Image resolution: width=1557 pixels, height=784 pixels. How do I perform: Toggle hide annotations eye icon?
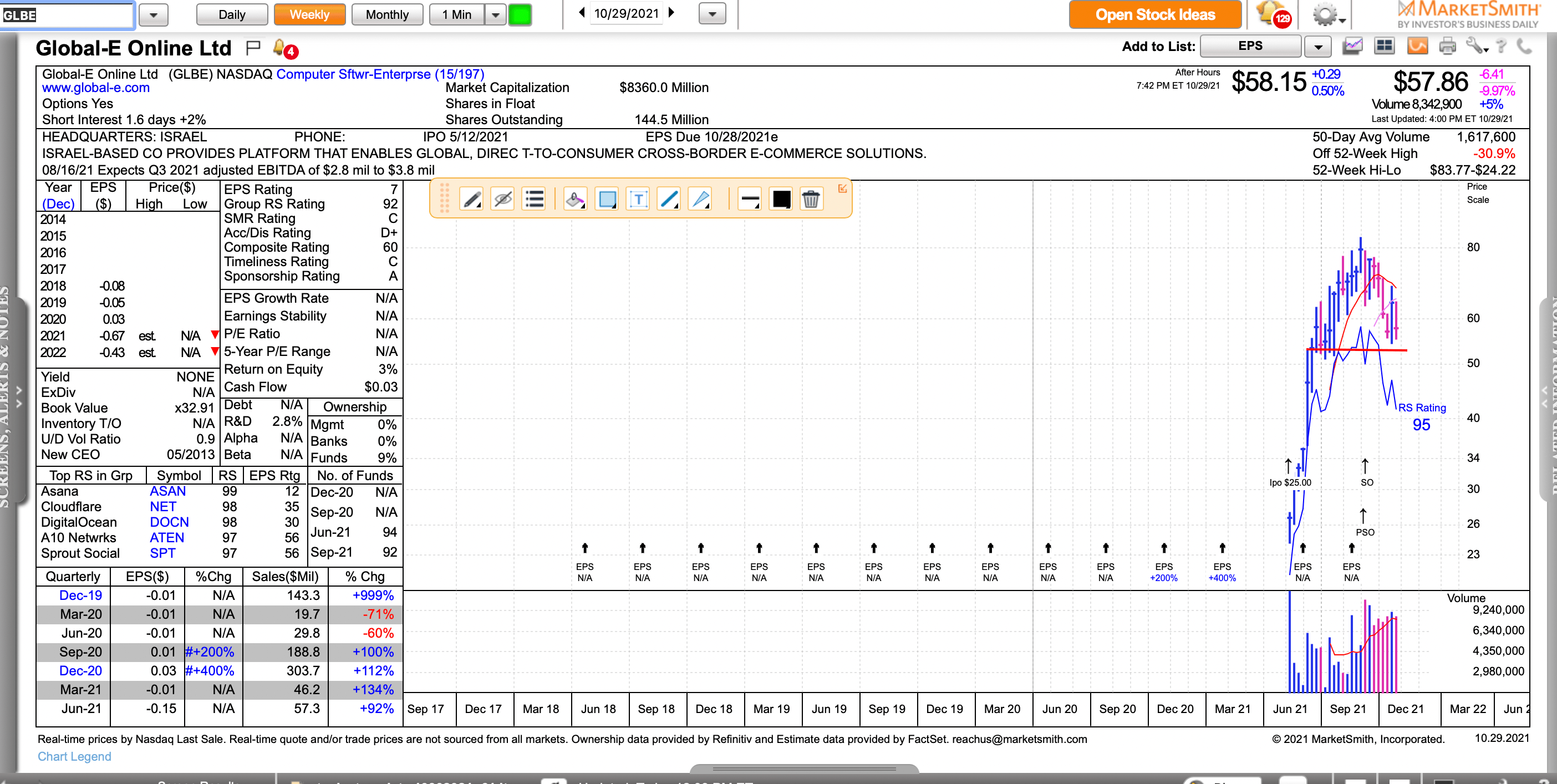[x=502, y=198]
